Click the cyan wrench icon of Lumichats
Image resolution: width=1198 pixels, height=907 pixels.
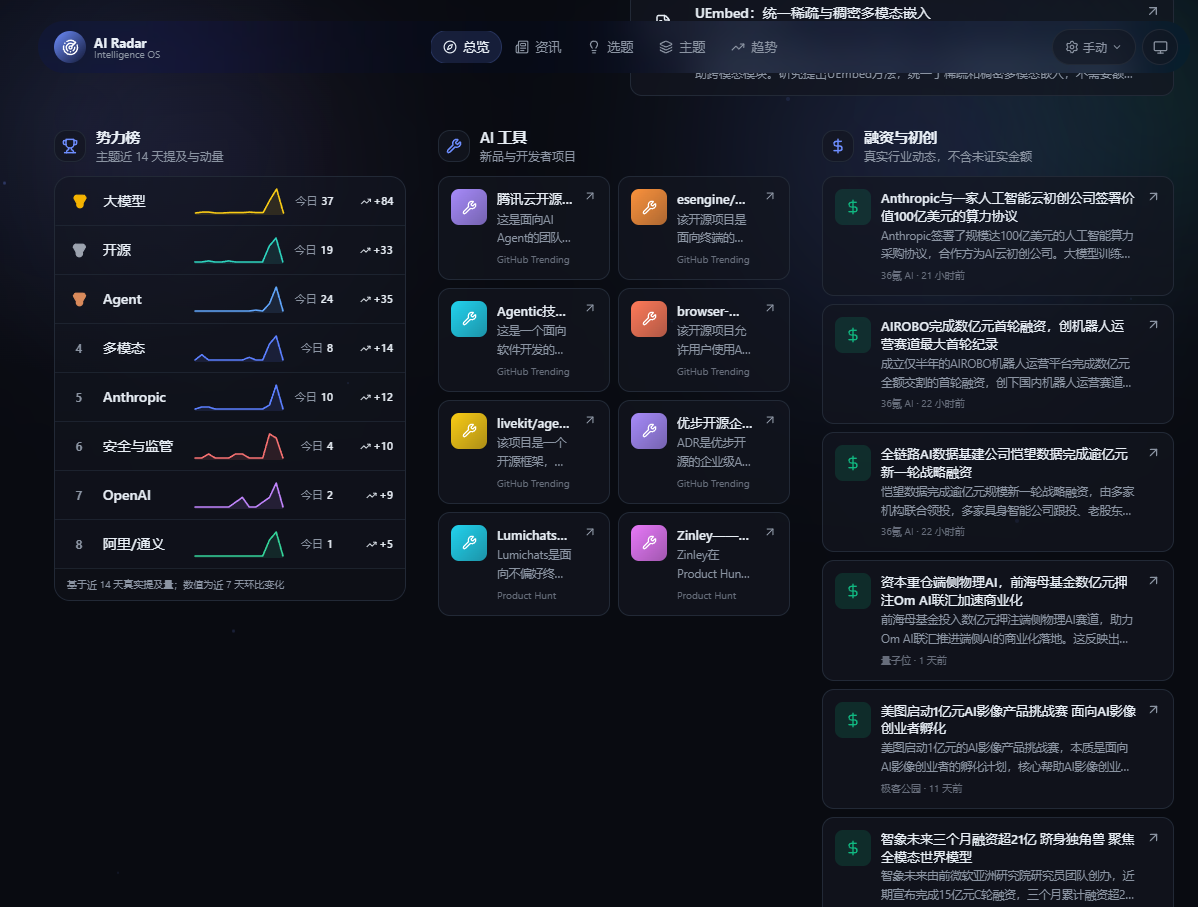tap(469, 543)
